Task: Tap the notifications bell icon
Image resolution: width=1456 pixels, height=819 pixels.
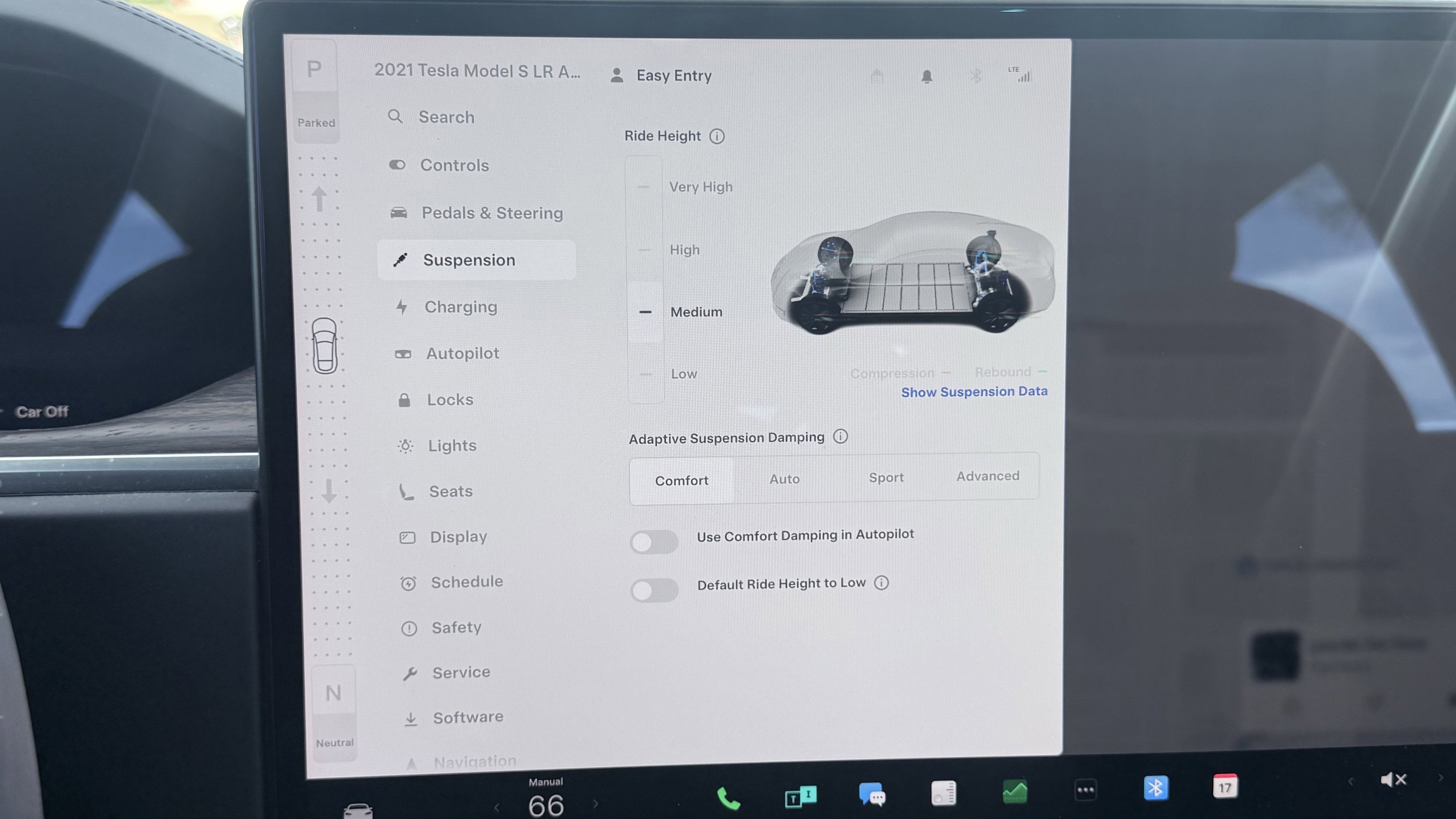Action: pyautogui.click(x=926, y=76)
